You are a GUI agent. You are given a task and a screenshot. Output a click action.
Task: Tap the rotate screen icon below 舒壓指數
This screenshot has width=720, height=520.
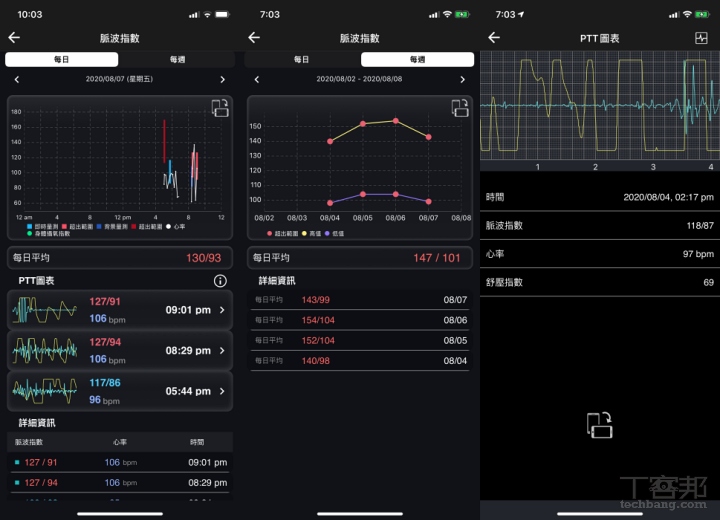(599, 424)
